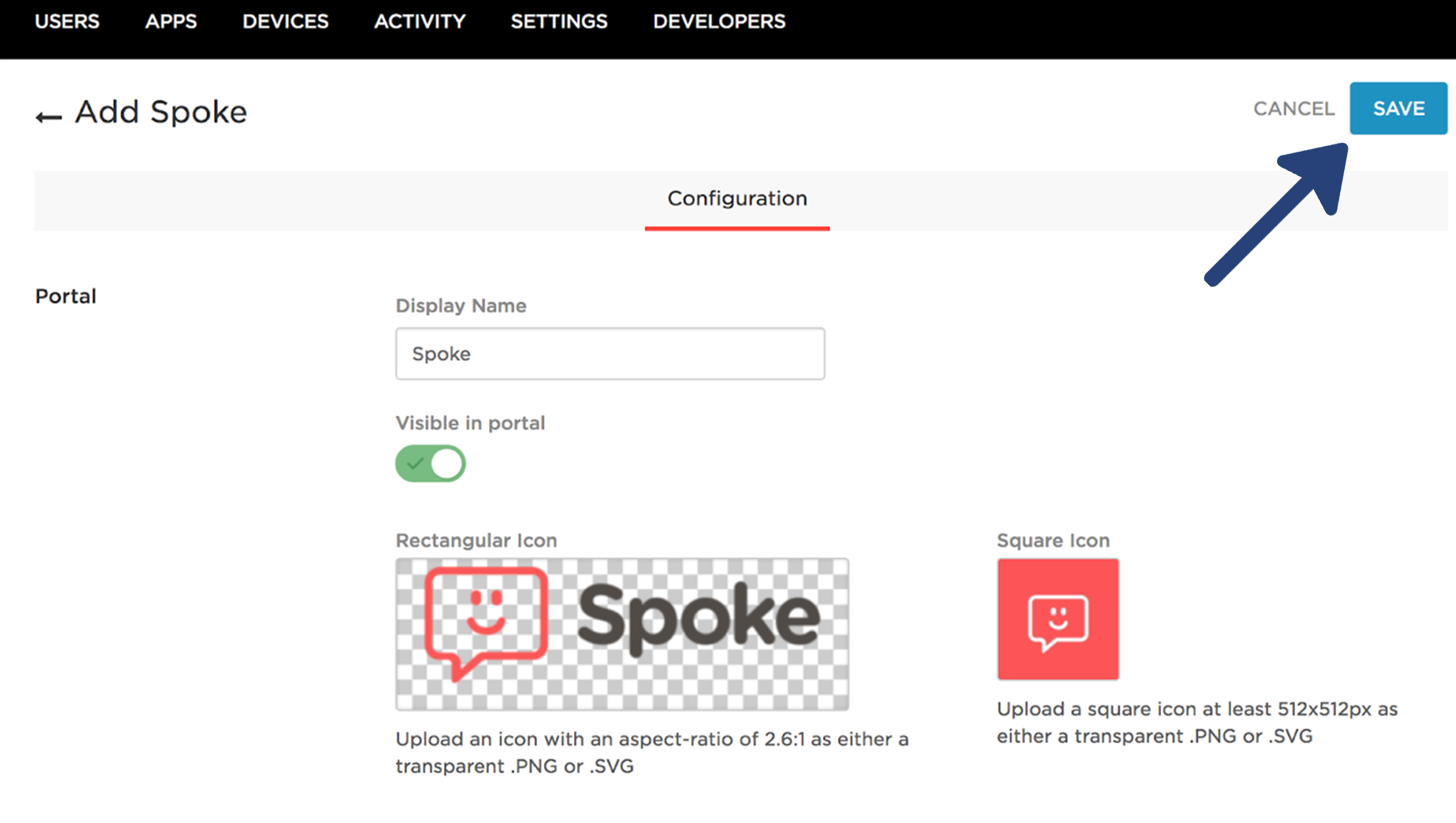Go back using the left arrow icon
Viewport: 1456px width, 823px height.
pyautogui.click(x=48, y=116)
